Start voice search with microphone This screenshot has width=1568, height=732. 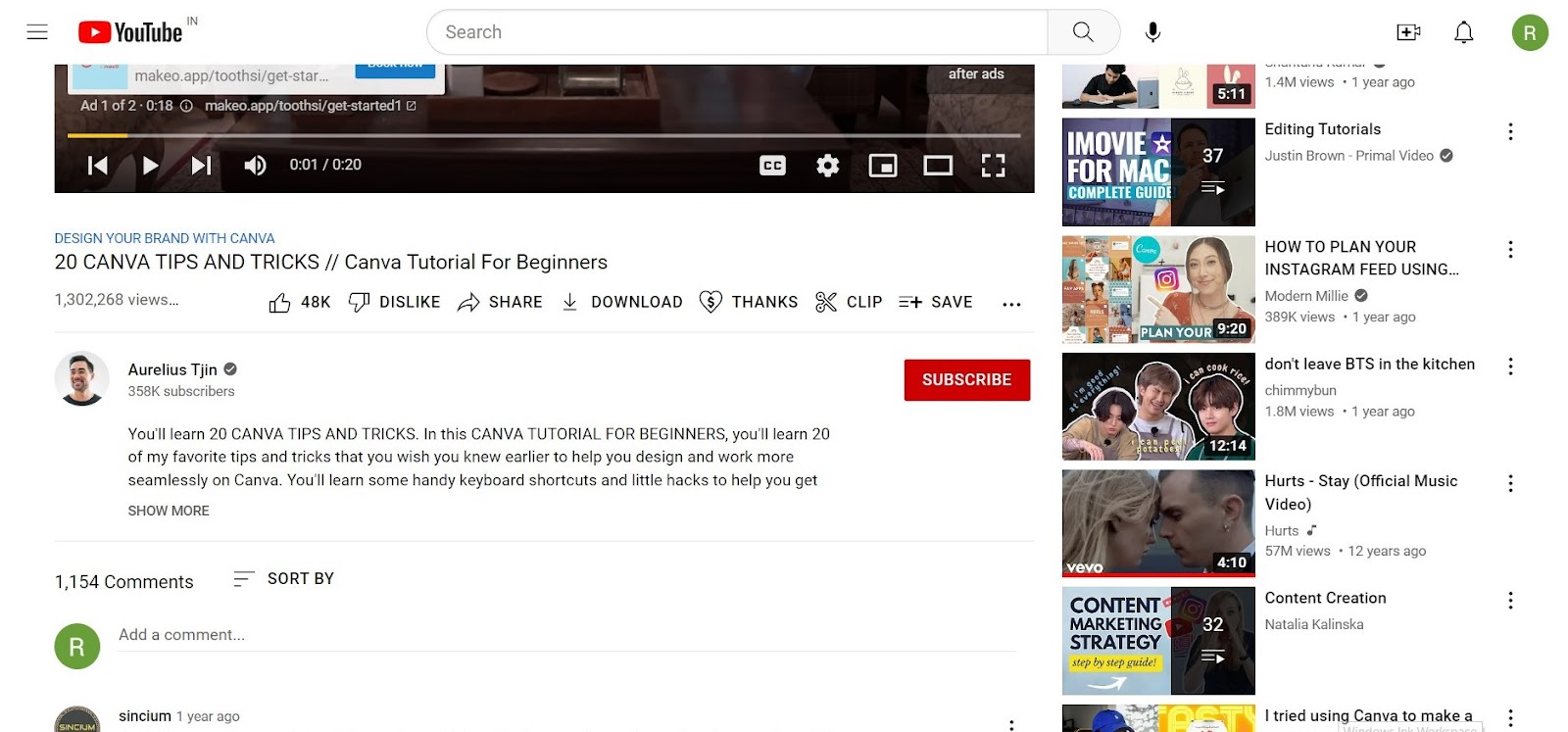click(x=1153, y=32)
